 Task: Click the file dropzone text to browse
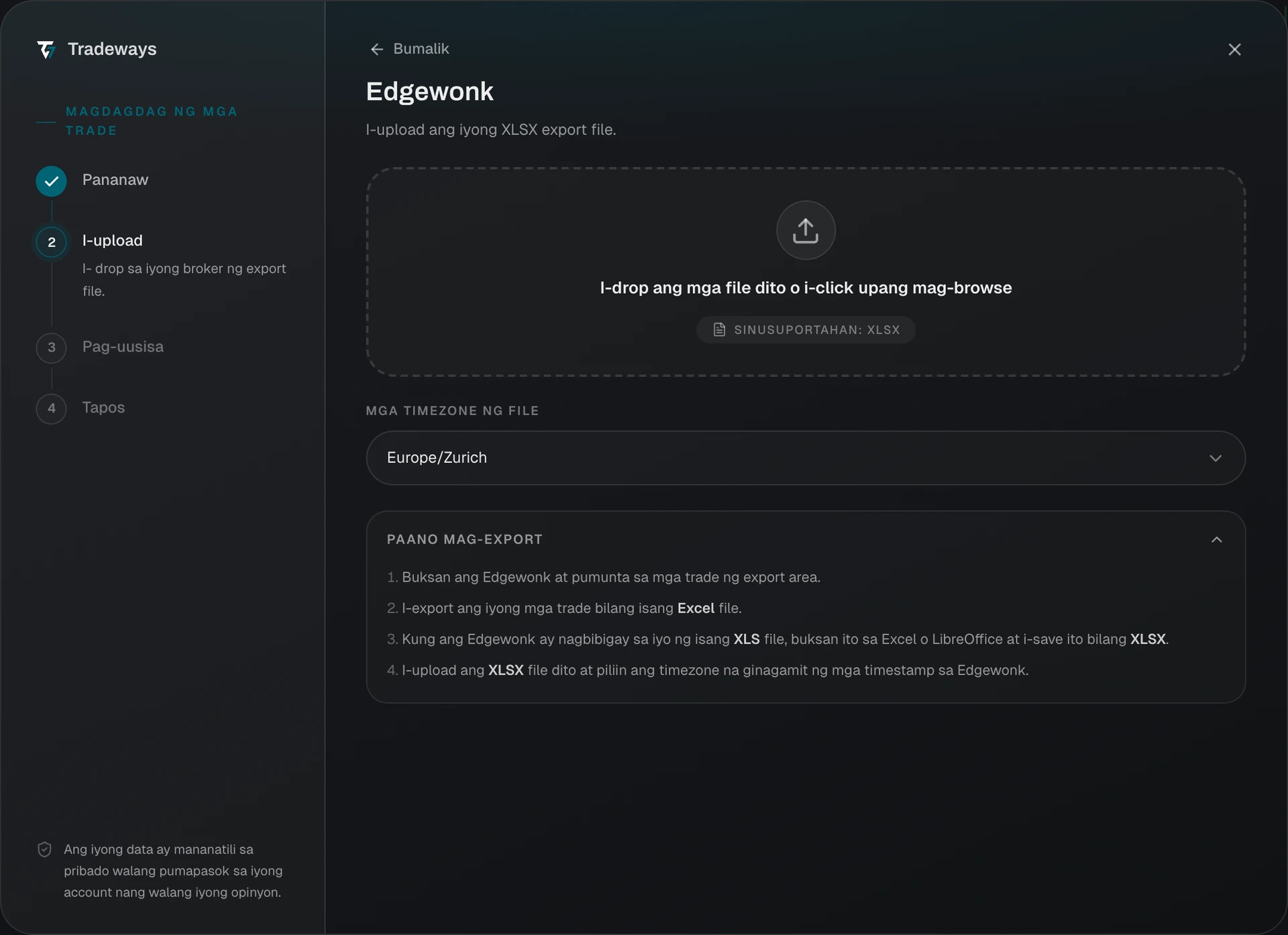click(x=806, y=288)
